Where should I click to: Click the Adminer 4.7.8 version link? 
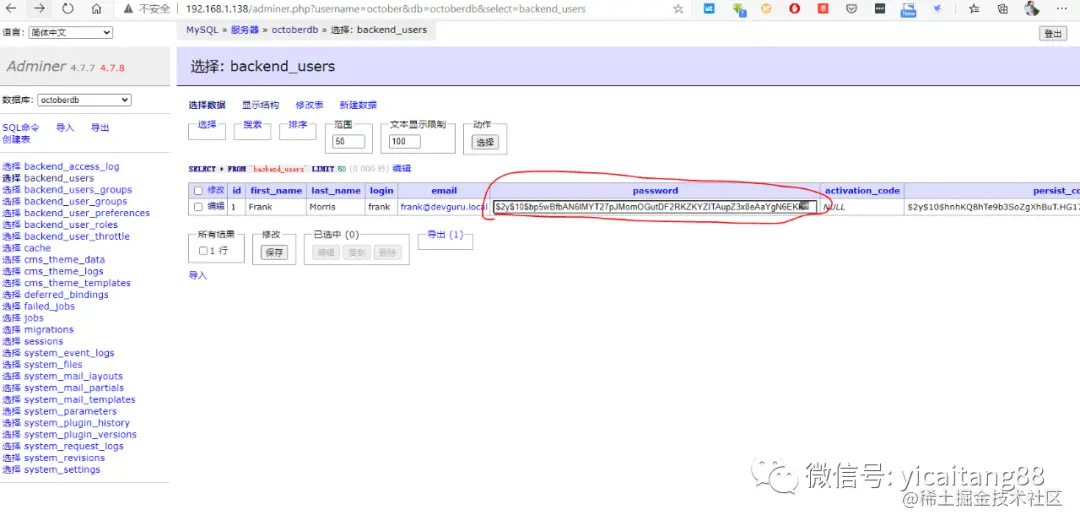[x=112, y=68]
